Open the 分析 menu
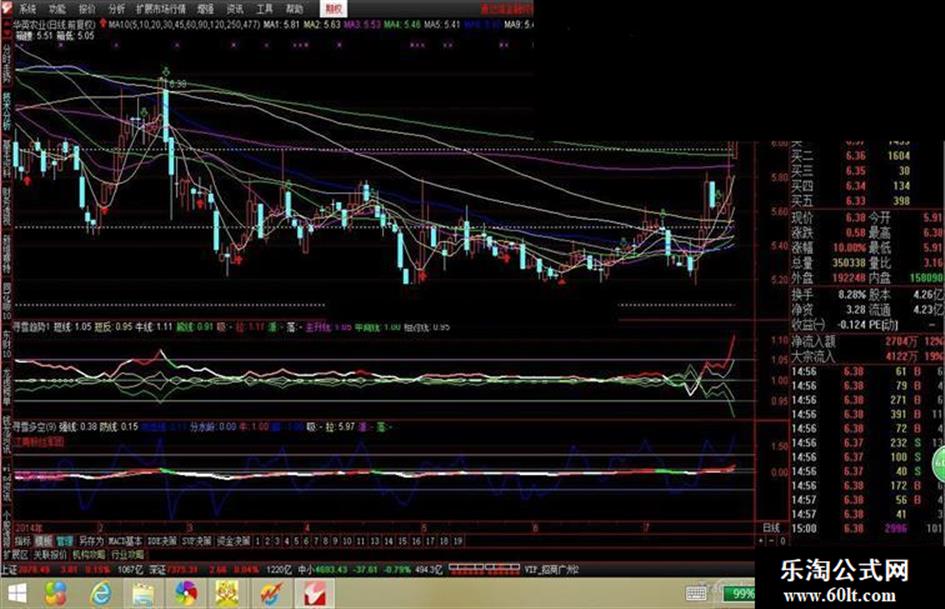 (117, 8)
